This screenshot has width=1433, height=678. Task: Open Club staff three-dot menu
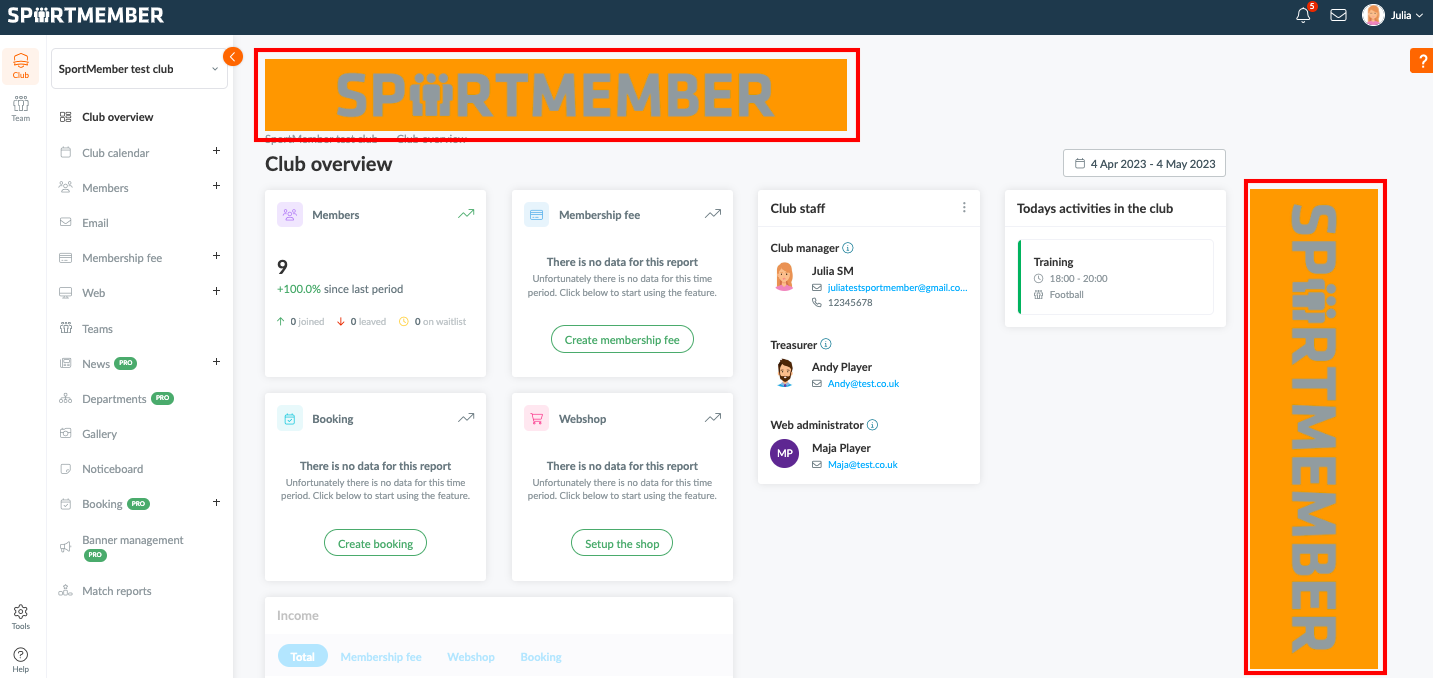pyautogui.click(x=964, y=208)
